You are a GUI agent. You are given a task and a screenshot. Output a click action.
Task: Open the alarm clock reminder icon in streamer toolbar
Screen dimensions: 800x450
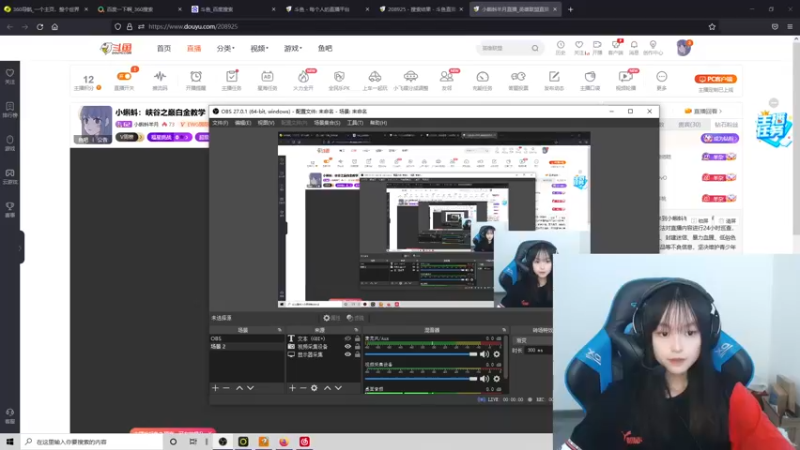pyautogui.click(x=196, y=77)
